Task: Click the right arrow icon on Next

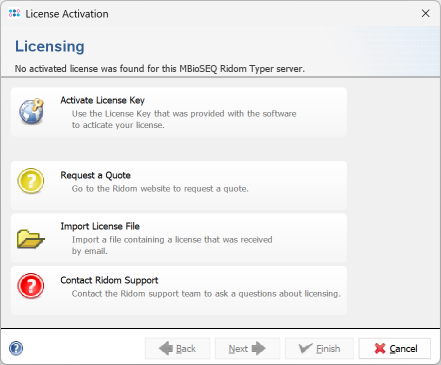Action: tap(259, 348)
